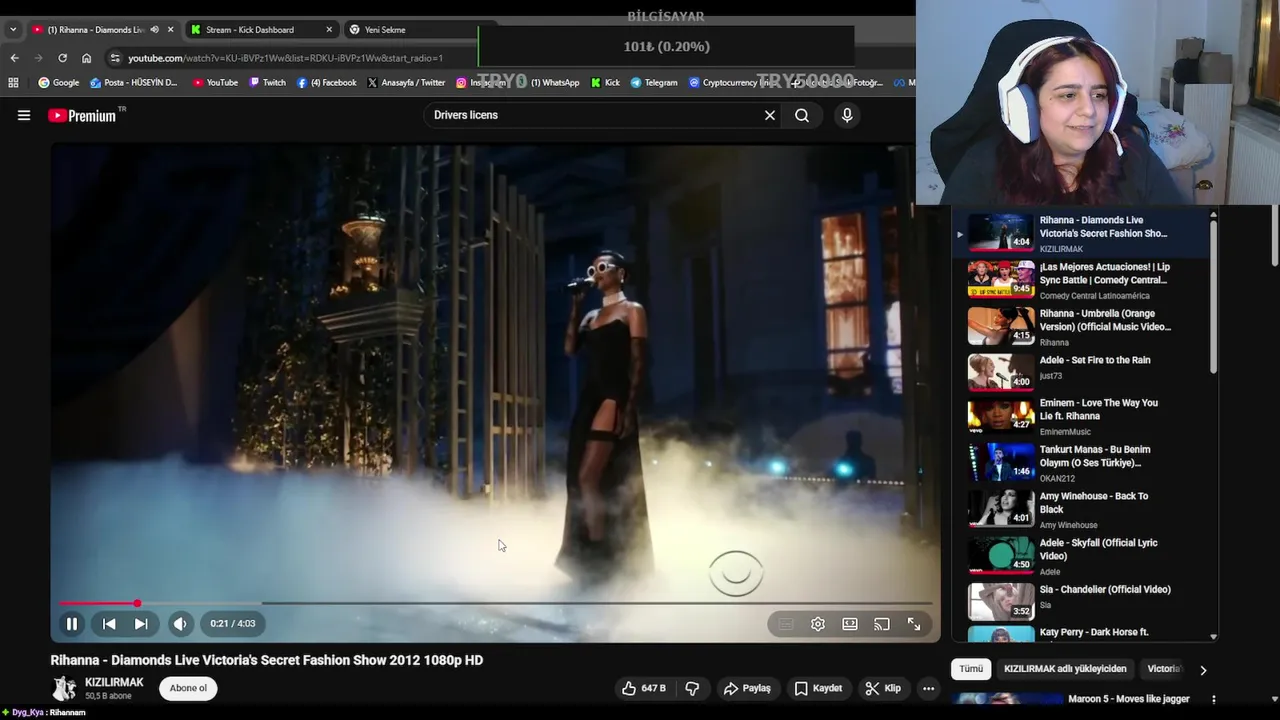Create a clip with the Klip button
1280x720 pixels.
[883, 688]
